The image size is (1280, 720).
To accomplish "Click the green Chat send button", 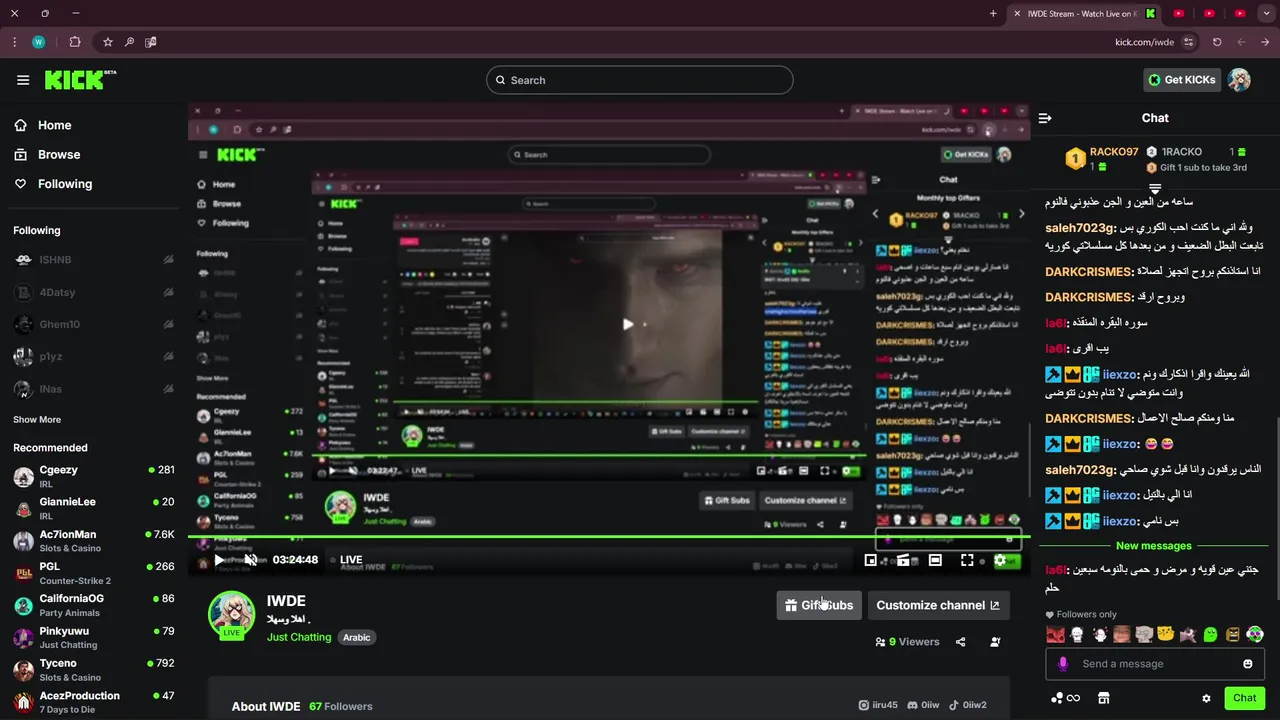I will [1245, 698].
